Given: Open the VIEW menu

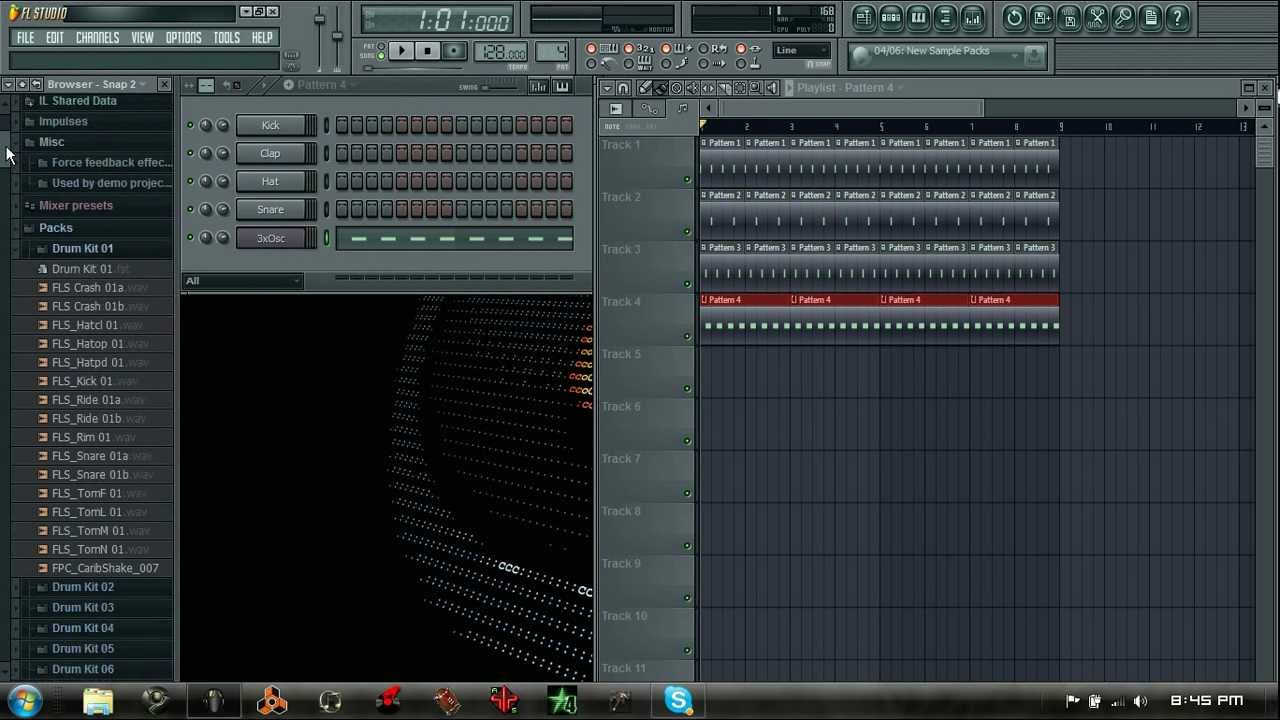Looking at the screenshot, I should [142, 38].
